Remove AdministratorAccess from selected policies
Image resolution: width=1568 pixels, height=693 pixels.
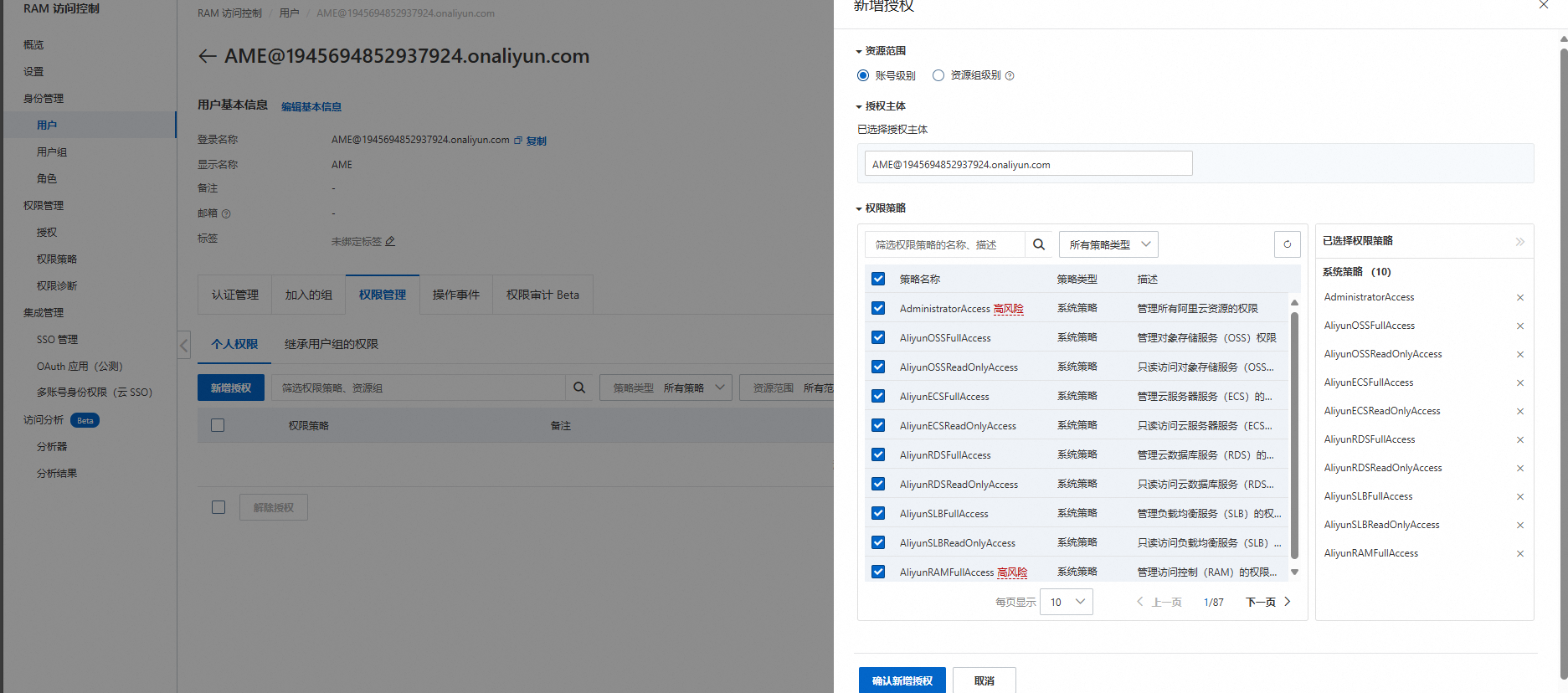[1520, 298]
